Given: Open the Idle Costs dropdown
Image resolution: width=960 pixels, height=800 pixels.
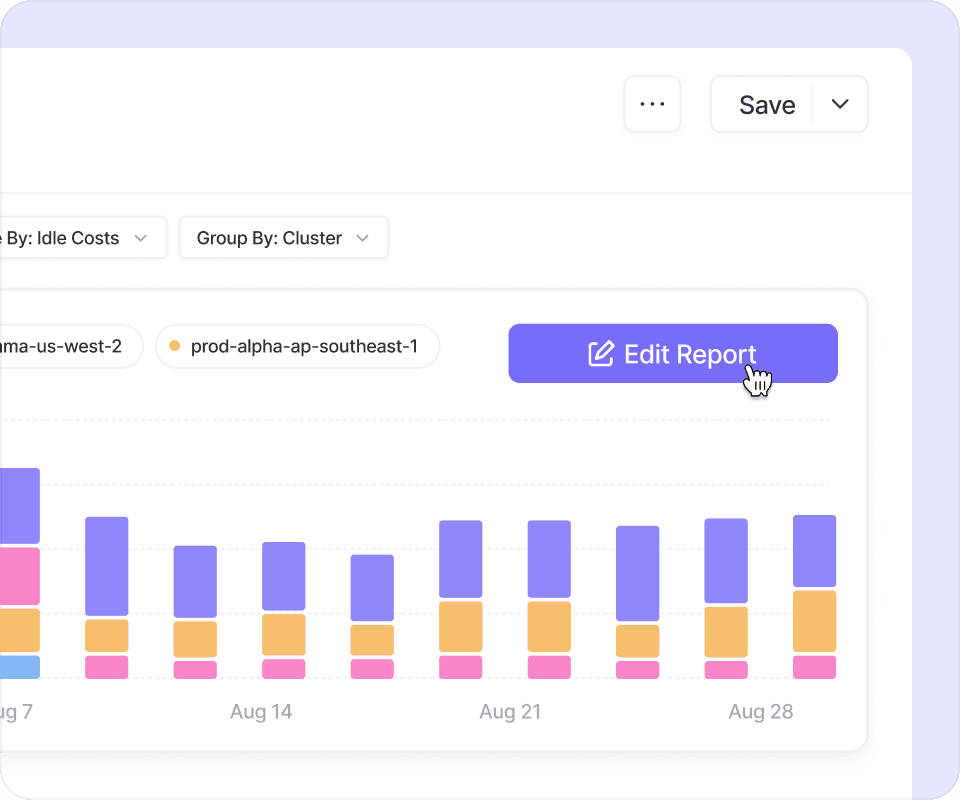Looking at the screenshot, I should click(x=82, y=238).
